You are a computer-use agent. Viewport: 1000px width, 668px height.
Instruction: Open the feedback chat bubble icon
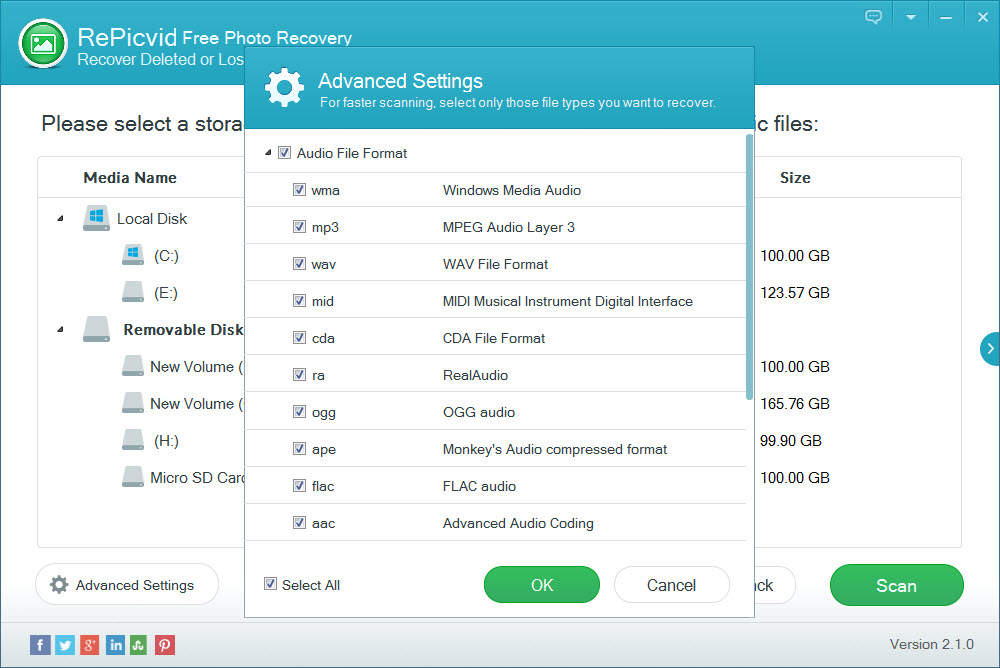coord(873,16)
